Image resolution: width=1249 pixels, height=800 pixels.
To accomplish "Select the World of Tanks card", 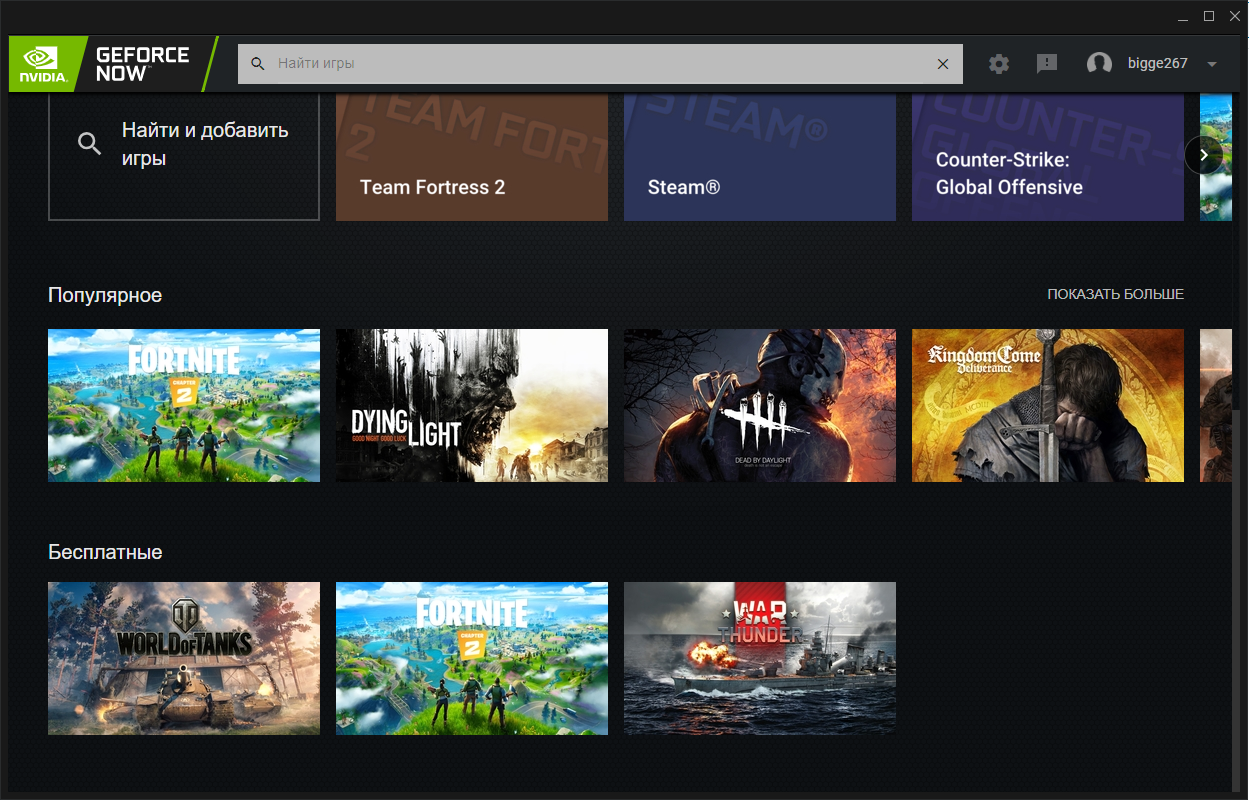I will click(x=184, y=659).
